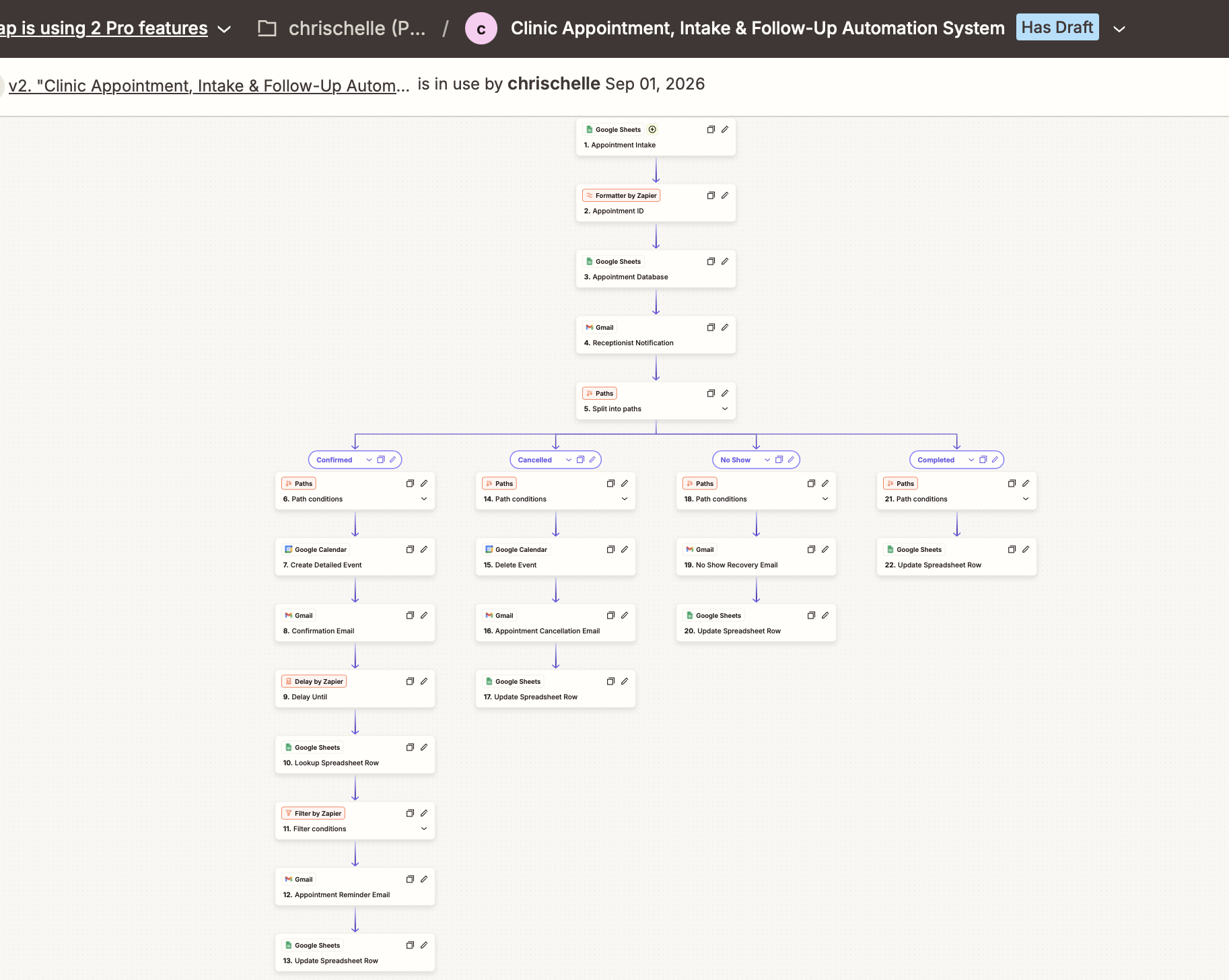Viewport: 1229px width, 980px height.
Task: Open the Confirmed path dropdown arrow
Action: 369,460
